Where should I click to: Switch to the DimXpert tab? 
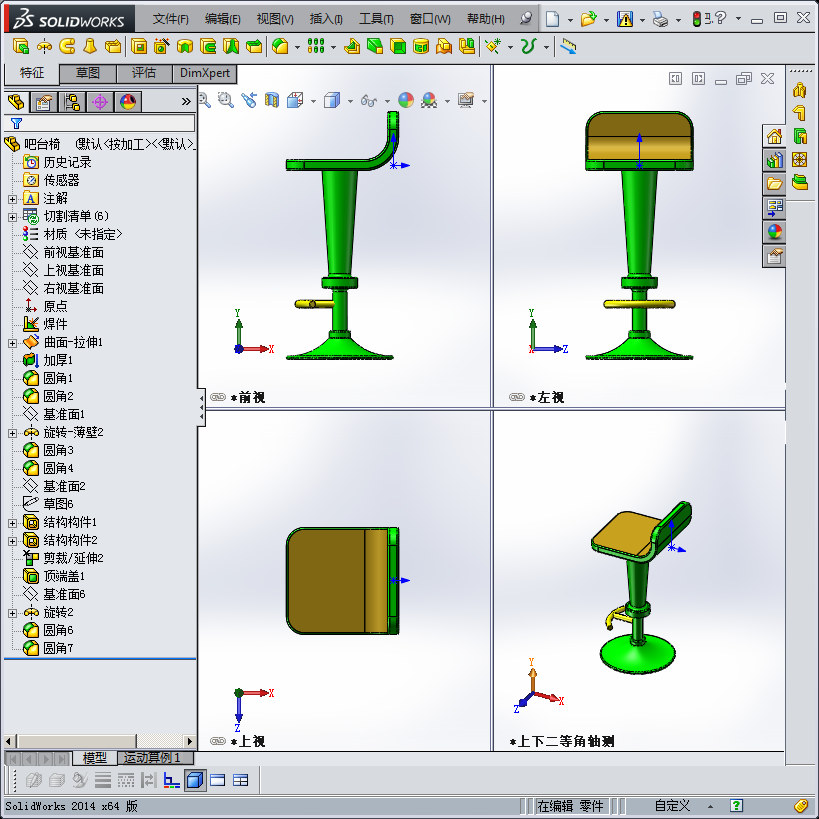pyautogui.click(x=205, y=73)
